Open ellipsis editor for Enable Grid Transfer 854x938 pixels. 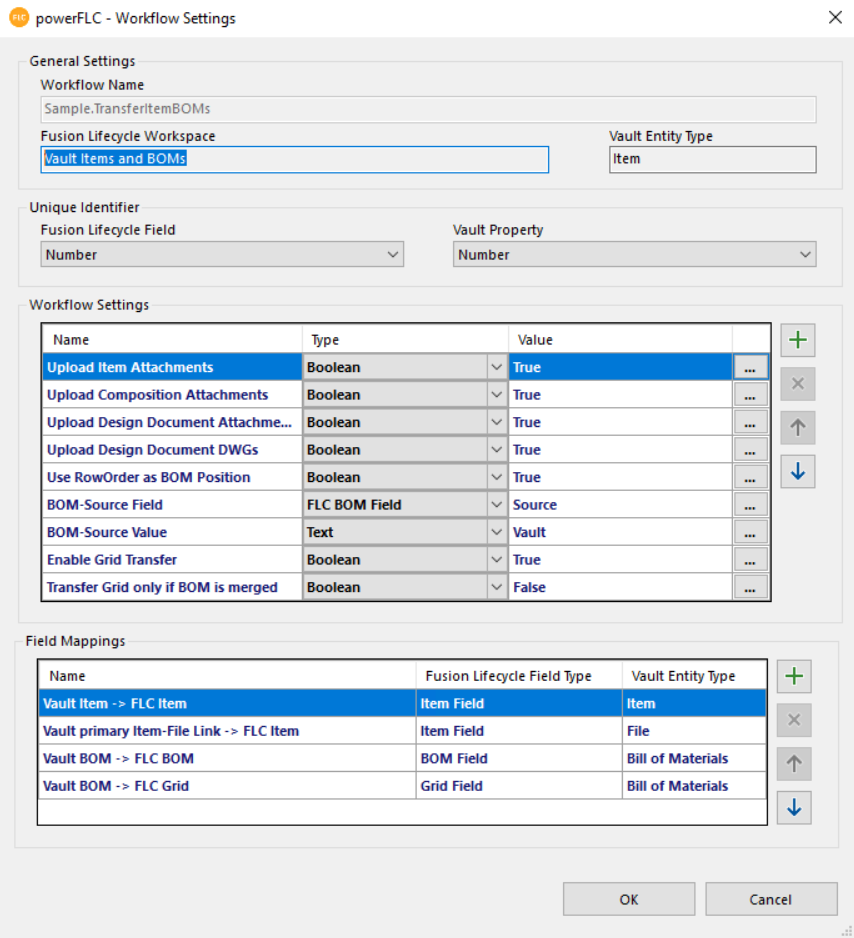749,560
